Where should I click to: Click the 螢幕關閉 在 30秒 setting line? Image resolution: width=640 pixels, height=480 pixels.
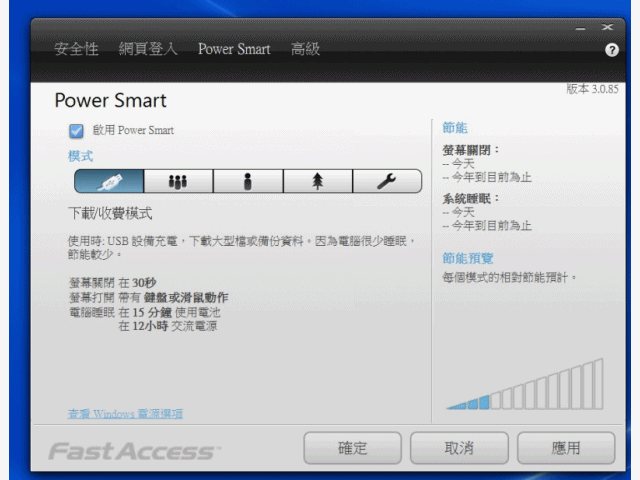113,282
